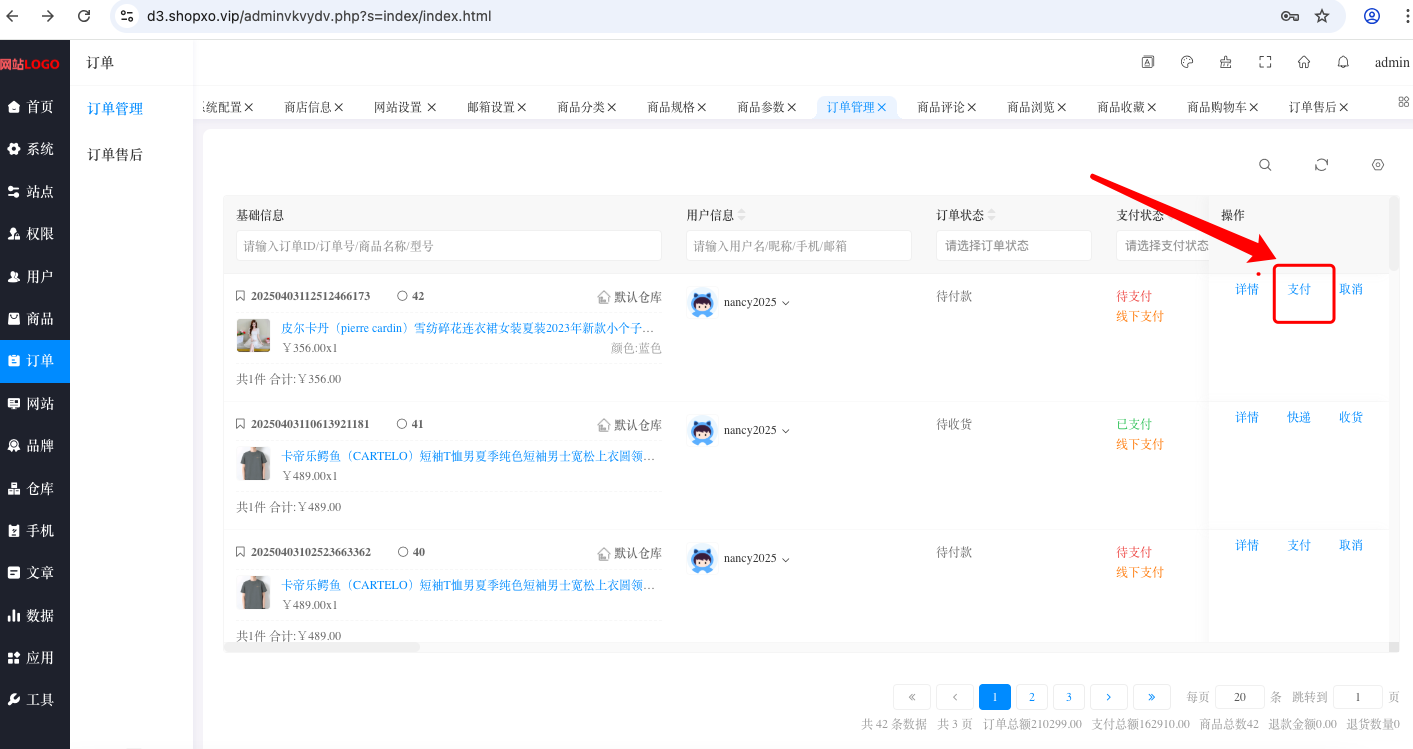1413x749 pixels.
Task: Open 首页 in the left sidebar
Action: point(35,107)
